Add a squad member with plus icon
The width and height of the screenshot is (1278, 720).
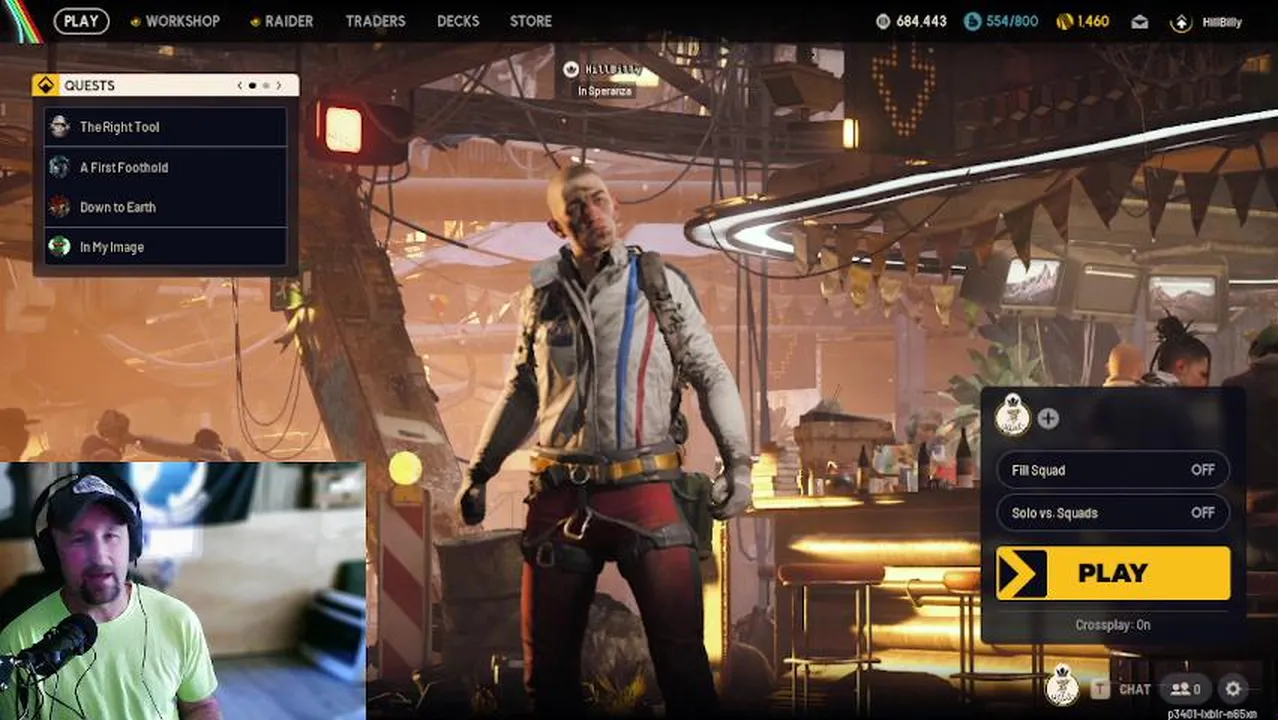(x=1048, y=419)
